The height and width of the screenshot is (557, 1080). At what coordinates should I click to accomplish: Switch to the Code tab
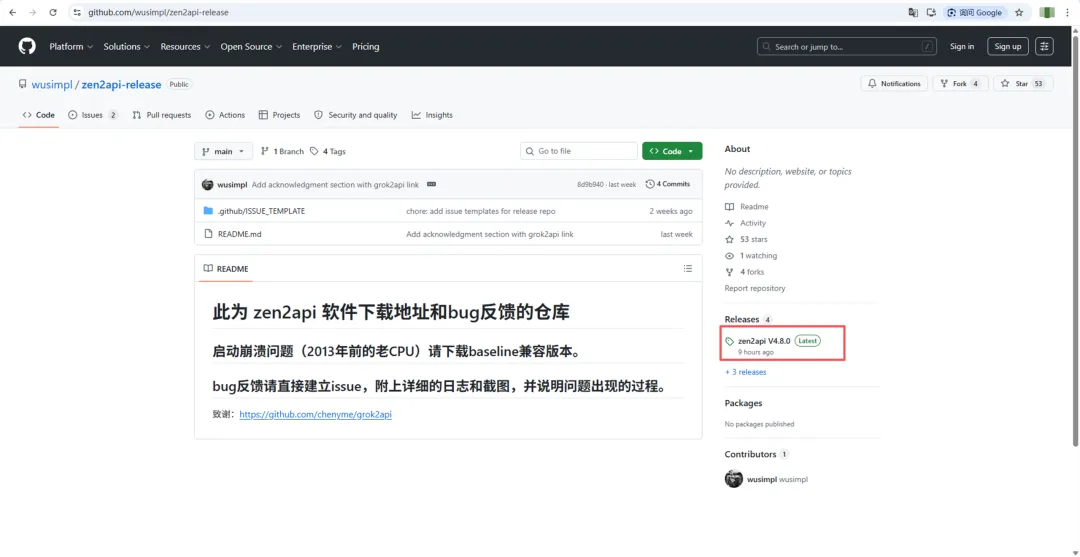39,115
